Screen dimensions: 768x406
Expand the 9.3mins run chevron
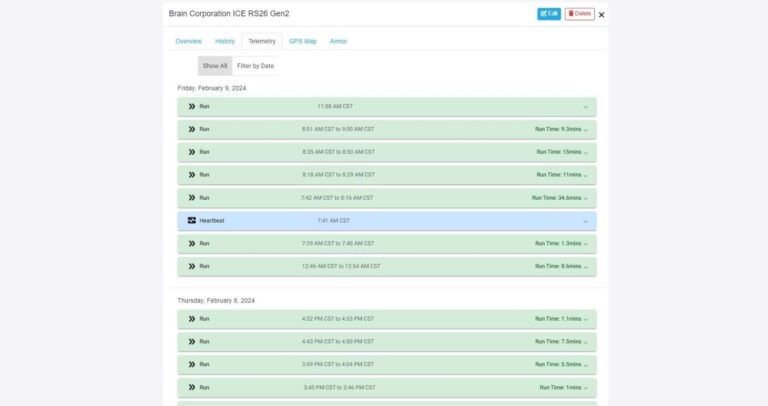585,130
